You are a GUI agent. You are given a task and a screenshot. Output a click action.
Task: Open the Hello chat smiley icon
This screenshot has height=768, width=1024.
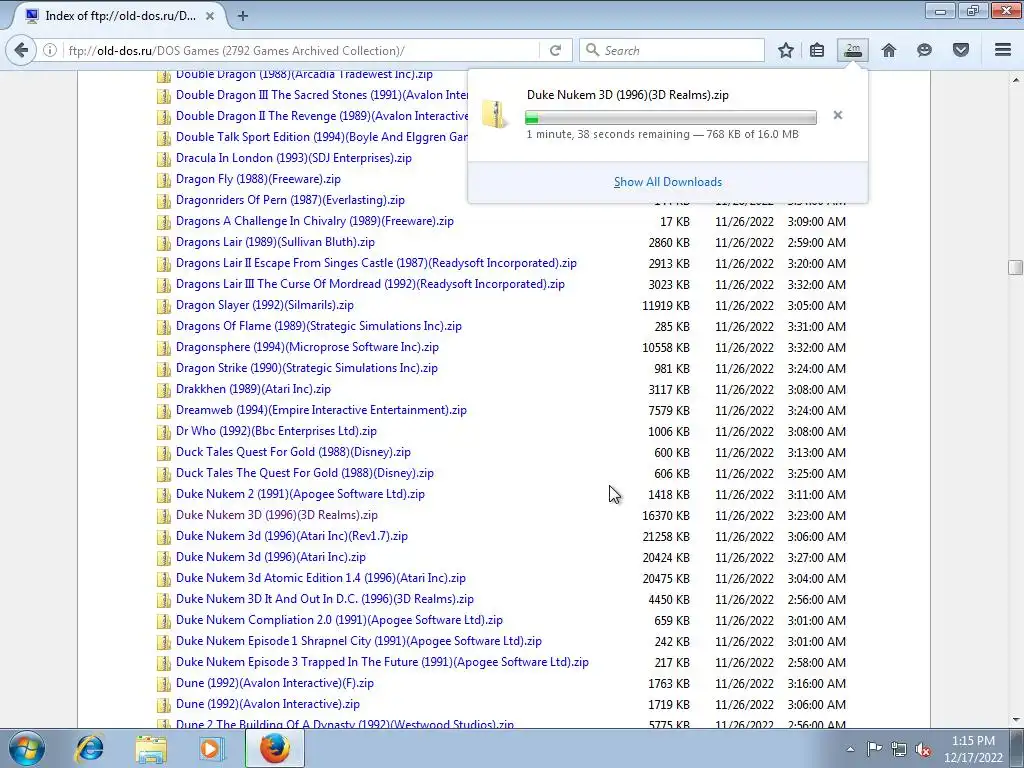pos(924,50)
